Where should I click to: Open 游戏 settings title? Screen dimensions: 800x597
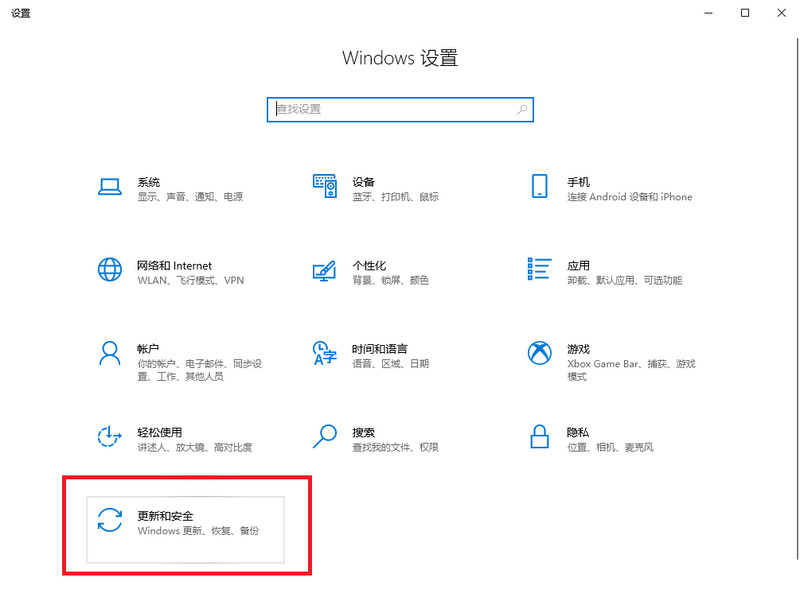pos(578,349)
